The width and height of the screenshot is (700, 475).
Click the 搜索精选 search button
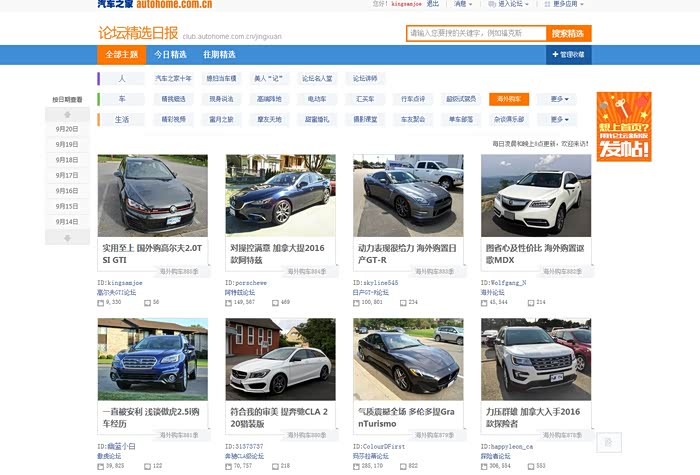pos(569,33)
